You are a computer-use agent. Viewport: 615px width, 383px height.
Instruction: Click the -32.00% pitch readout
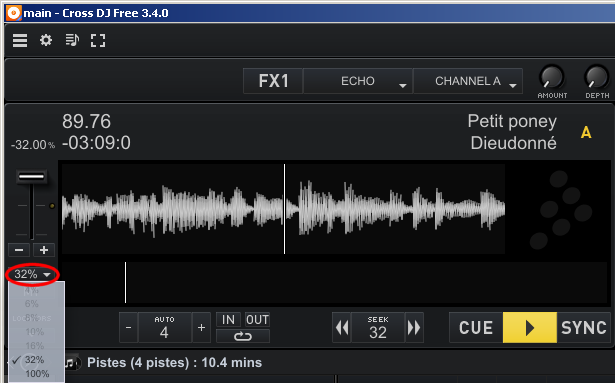33,145
